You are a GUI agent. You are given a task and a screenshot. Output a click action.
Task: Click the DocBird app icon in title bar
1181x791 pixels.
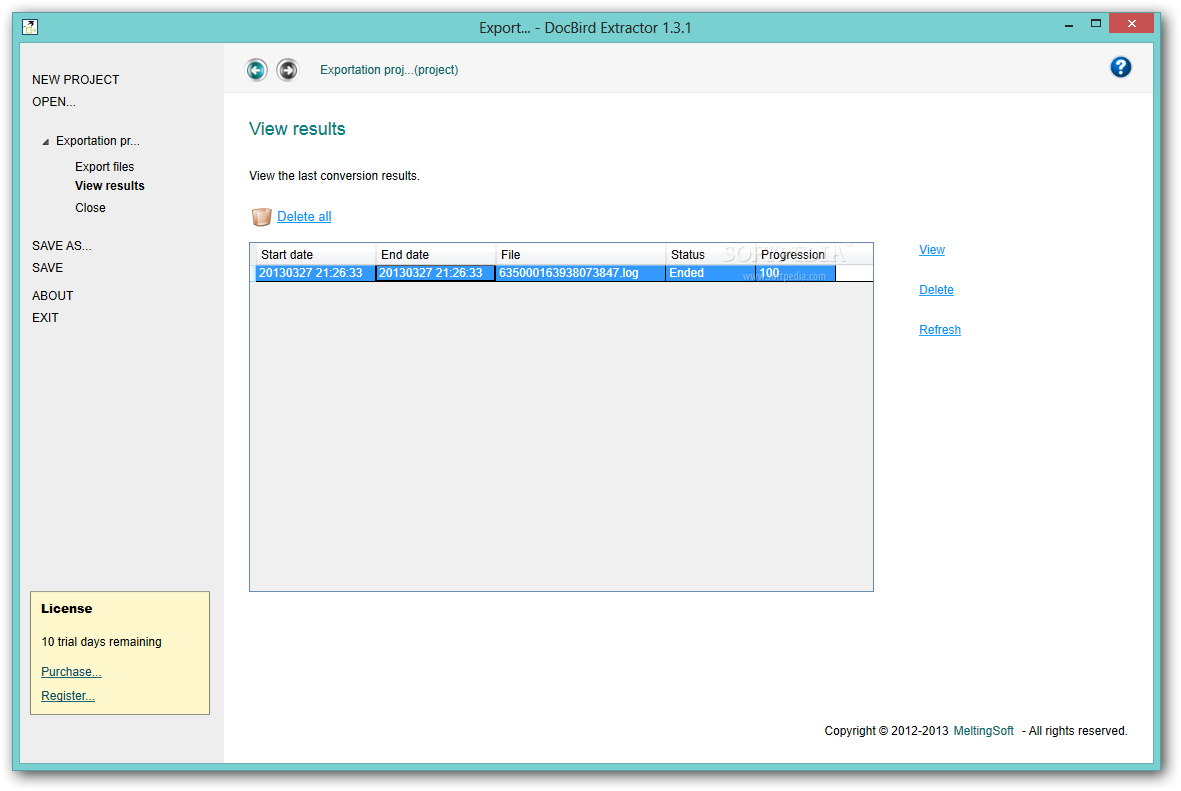click(x=29, y=27)
